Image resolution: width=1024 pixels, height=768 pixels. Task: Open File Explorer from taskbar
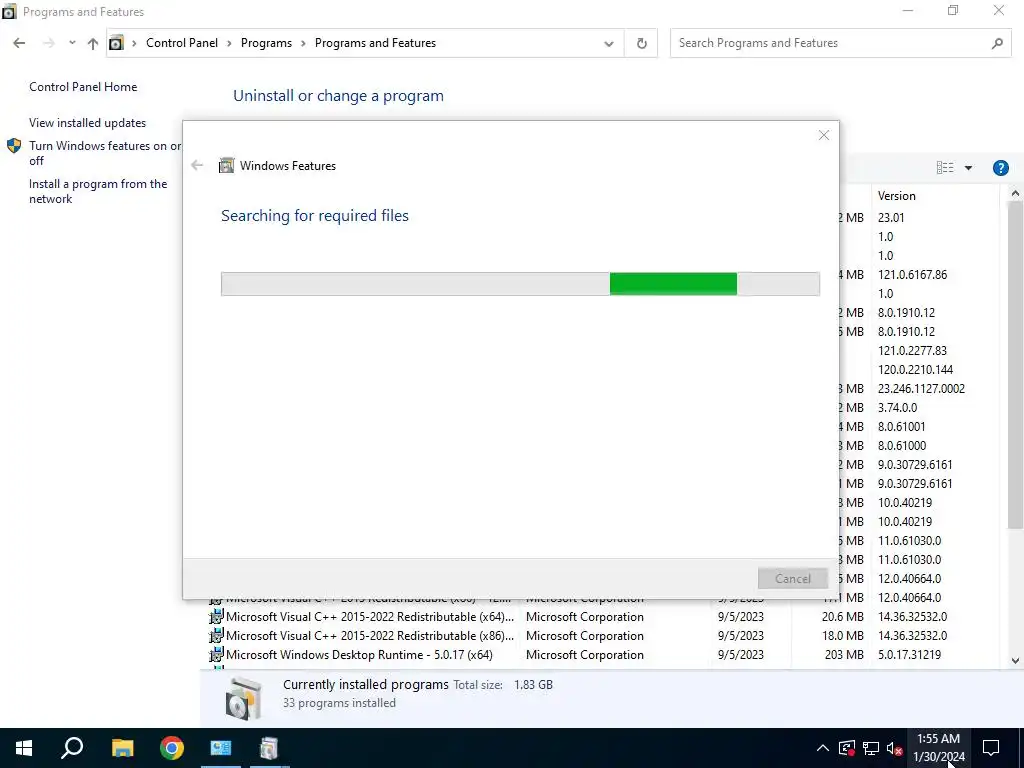[122, 748]
